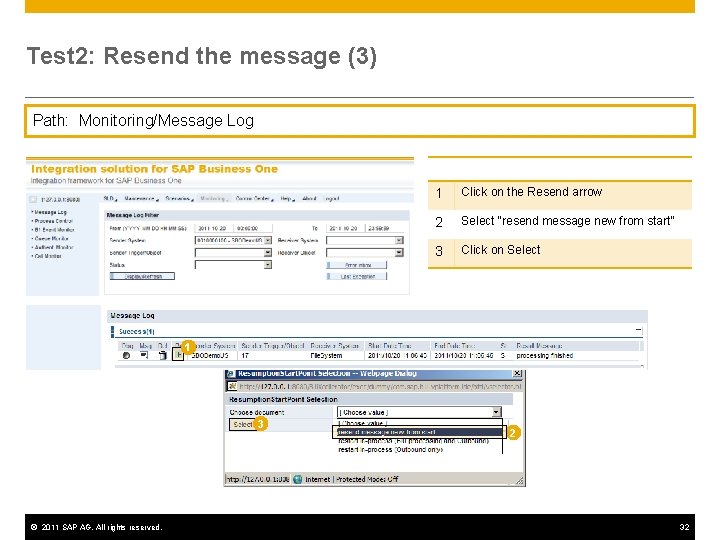Open the Scenarios menu
This screenshot has width=720, height=540.
click(x=179, y=198)
